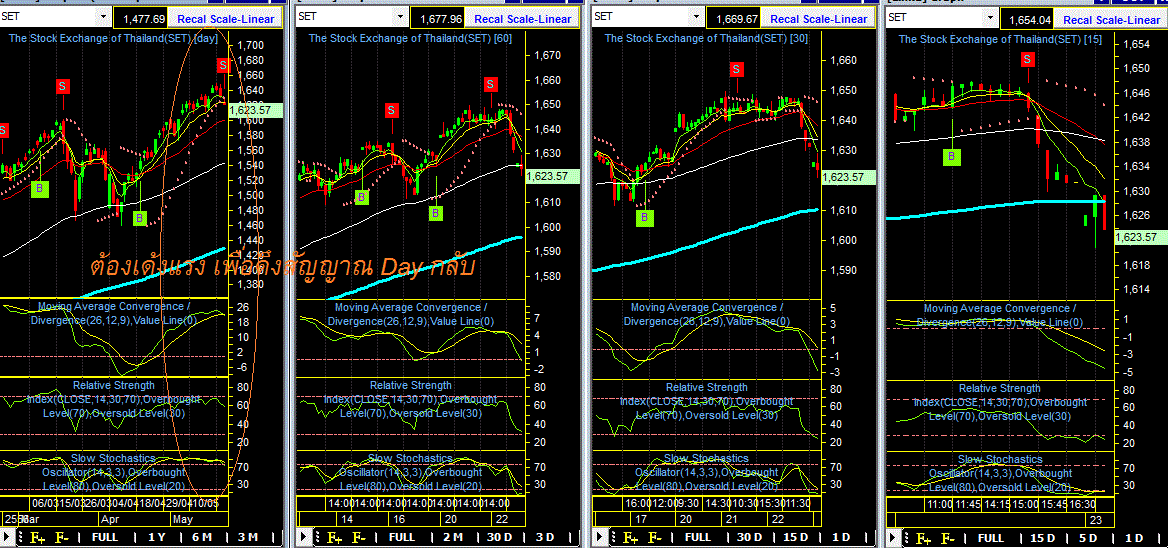Select 1 Y range in daily chart

tap(157, 538)
